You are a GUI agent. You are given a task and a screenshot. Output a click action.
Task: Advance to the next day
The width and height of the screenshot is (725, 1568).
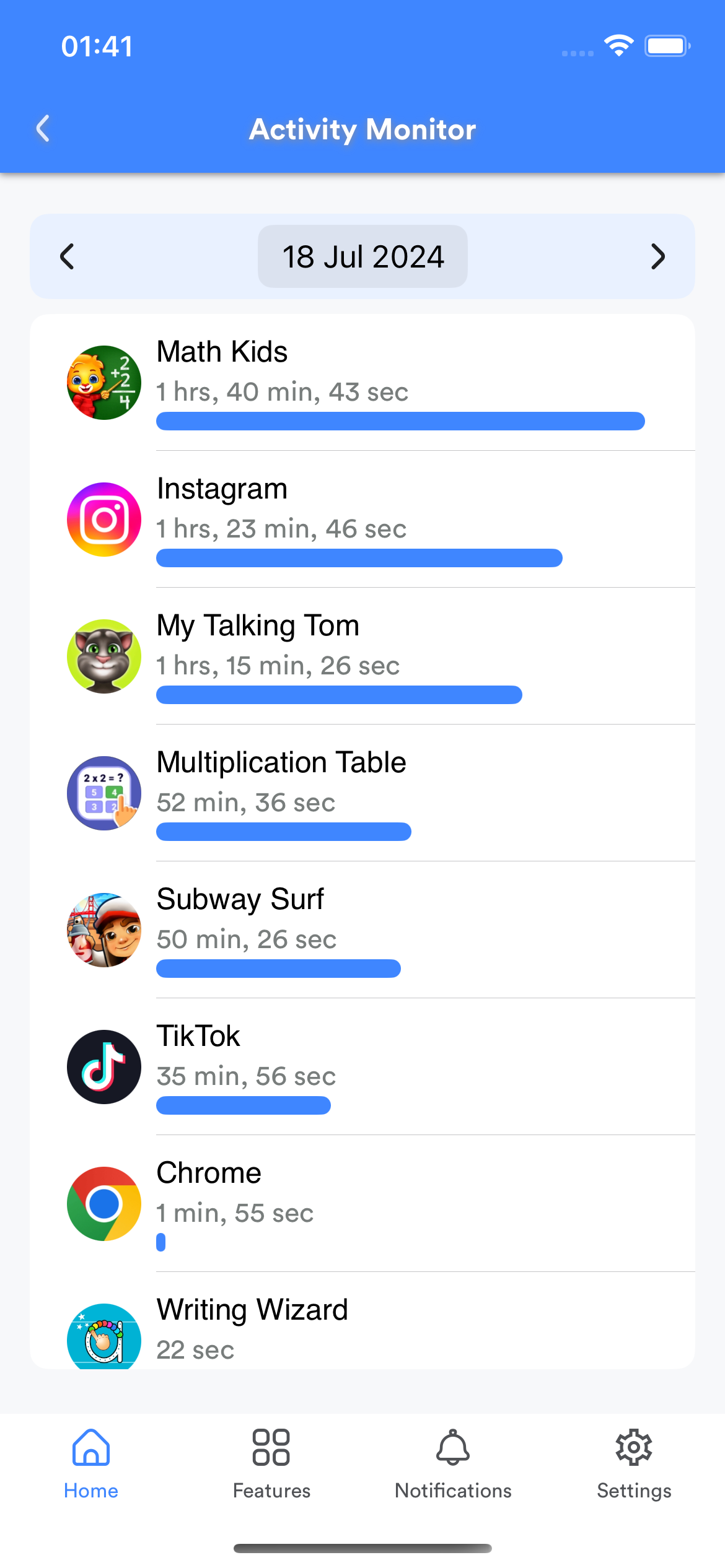(x=657, y=256)
